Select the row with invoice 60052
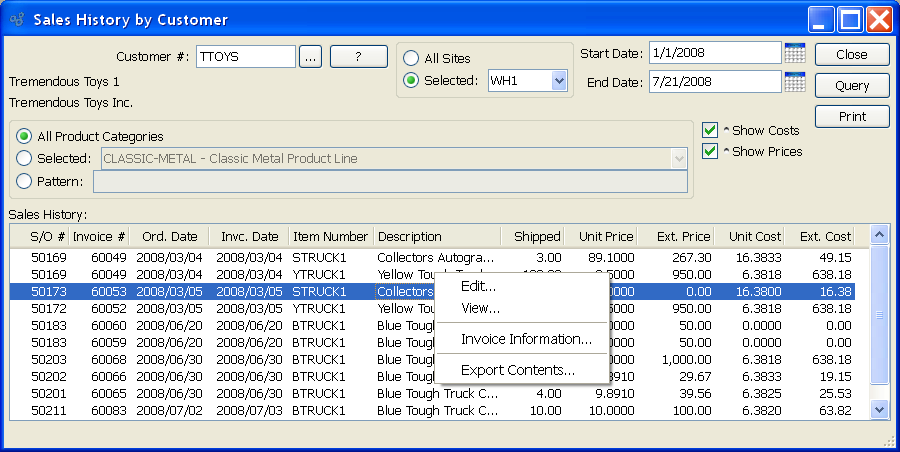 coord(432,309)
